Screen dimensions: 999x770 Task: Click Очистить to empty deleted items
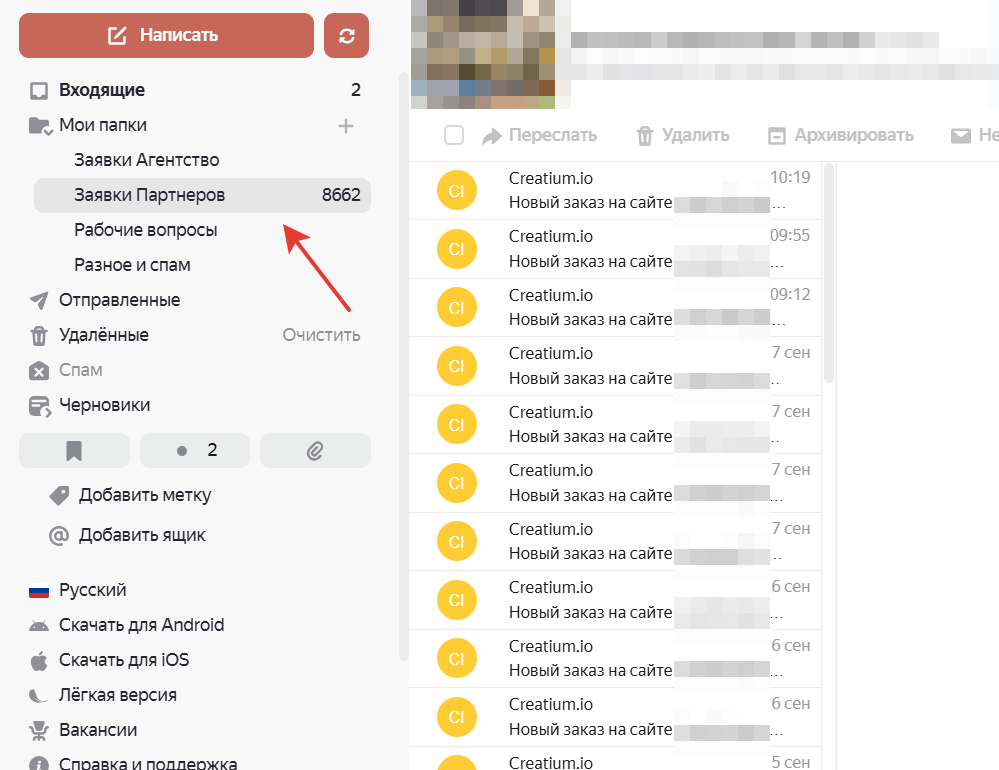click(321, 335)
